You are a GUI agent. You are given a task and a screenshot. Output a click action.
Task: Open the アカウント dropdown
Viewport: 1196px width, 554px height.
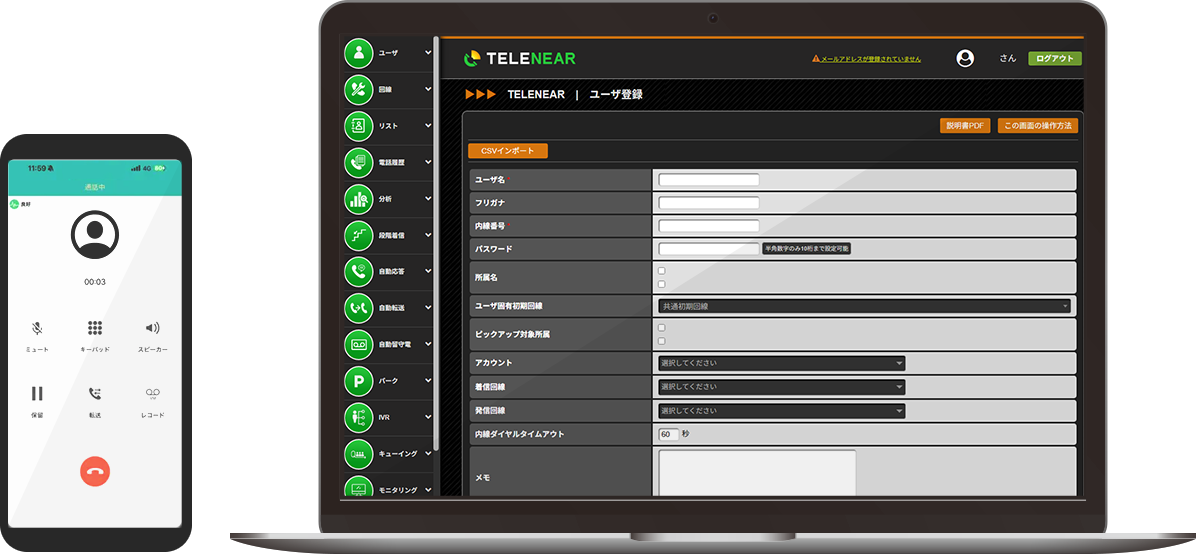(782, 363)
